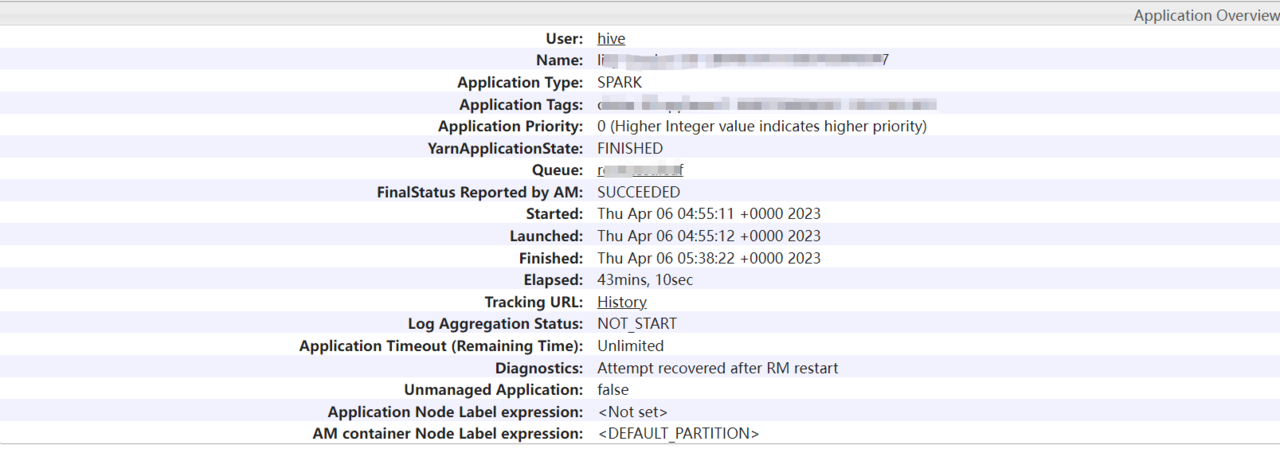Select the SPARK application type value

(619, 83)
